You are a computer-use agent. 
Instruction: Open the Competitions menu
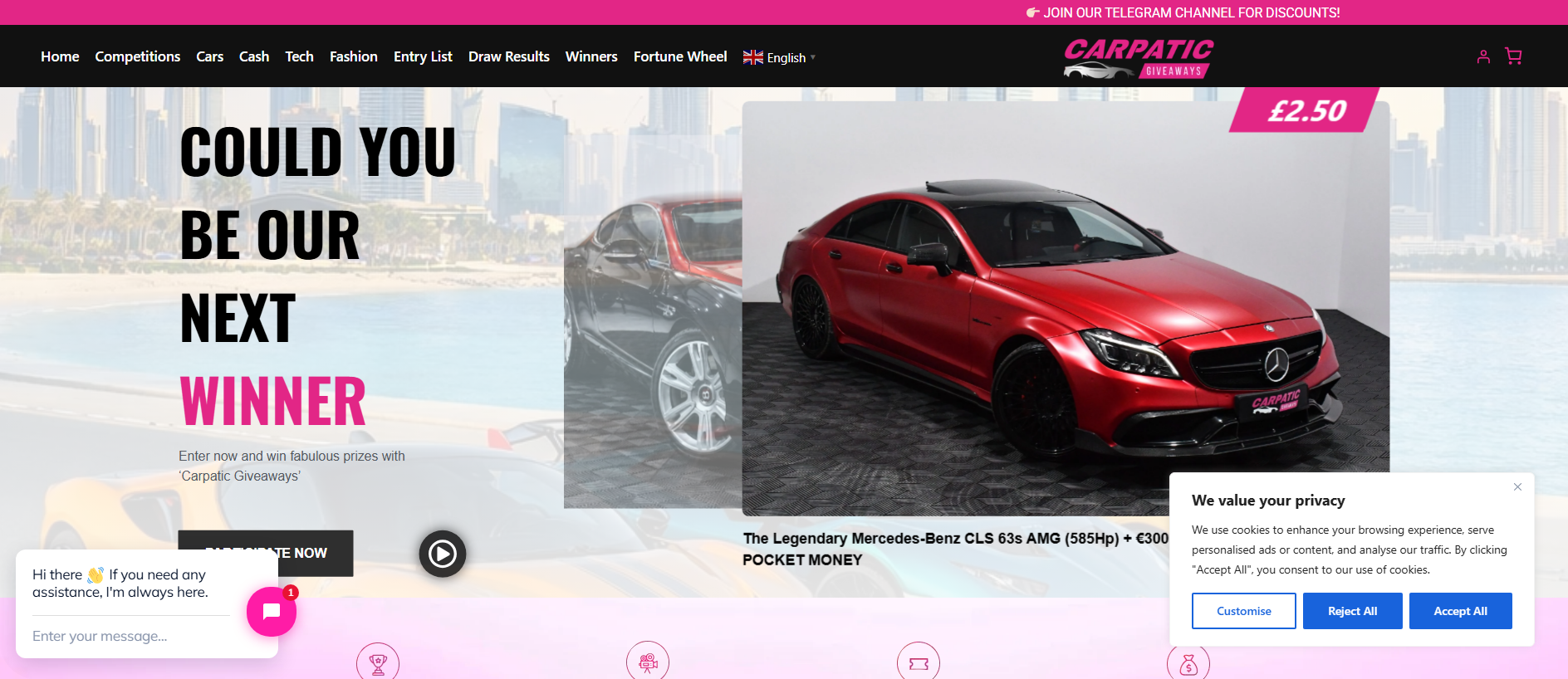click(138, 56)
